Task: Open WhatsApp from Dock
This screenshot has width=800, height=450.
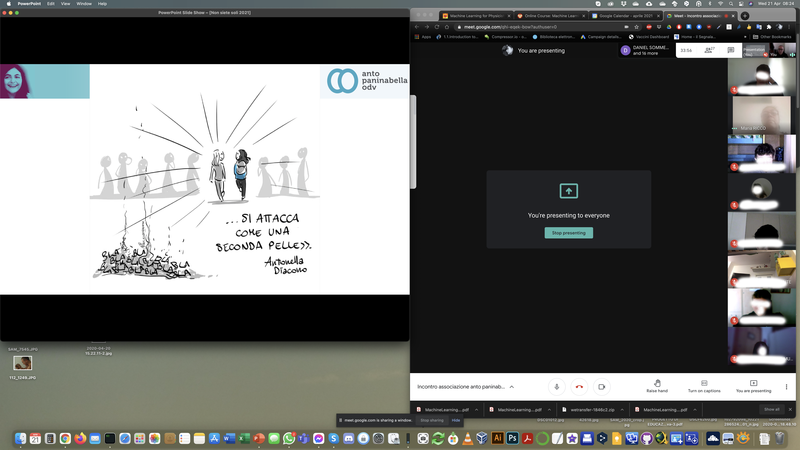Action: pyautogui.click(x=289, y=438)
